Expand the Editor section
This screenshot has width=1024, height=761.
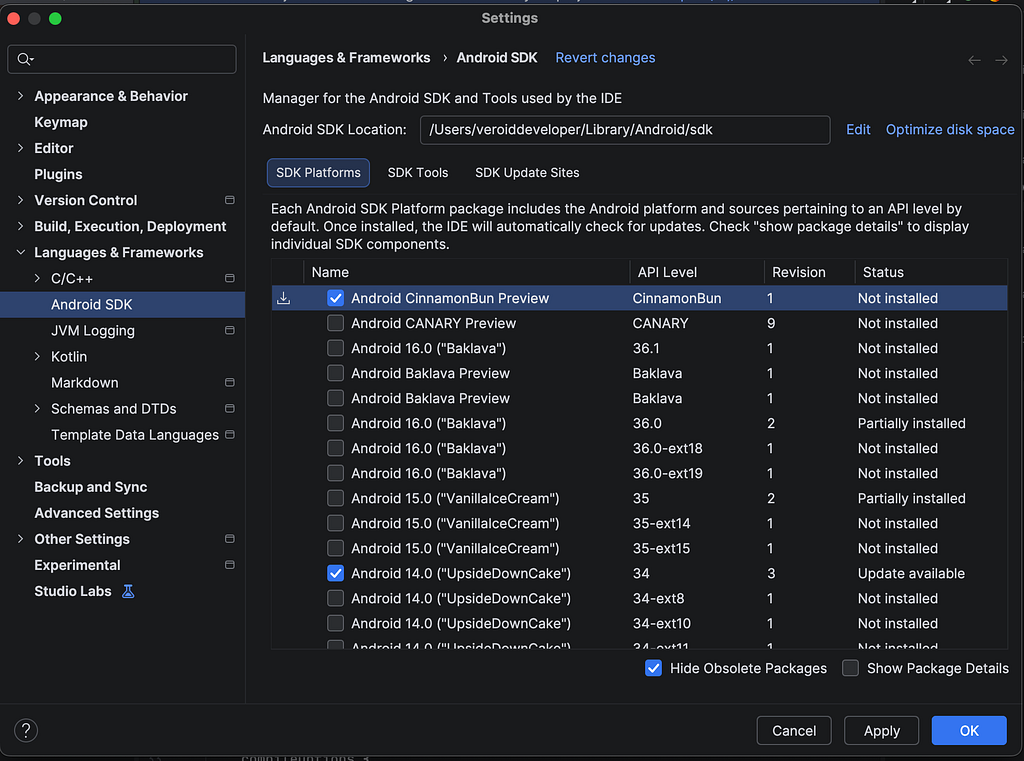point(20,148)
